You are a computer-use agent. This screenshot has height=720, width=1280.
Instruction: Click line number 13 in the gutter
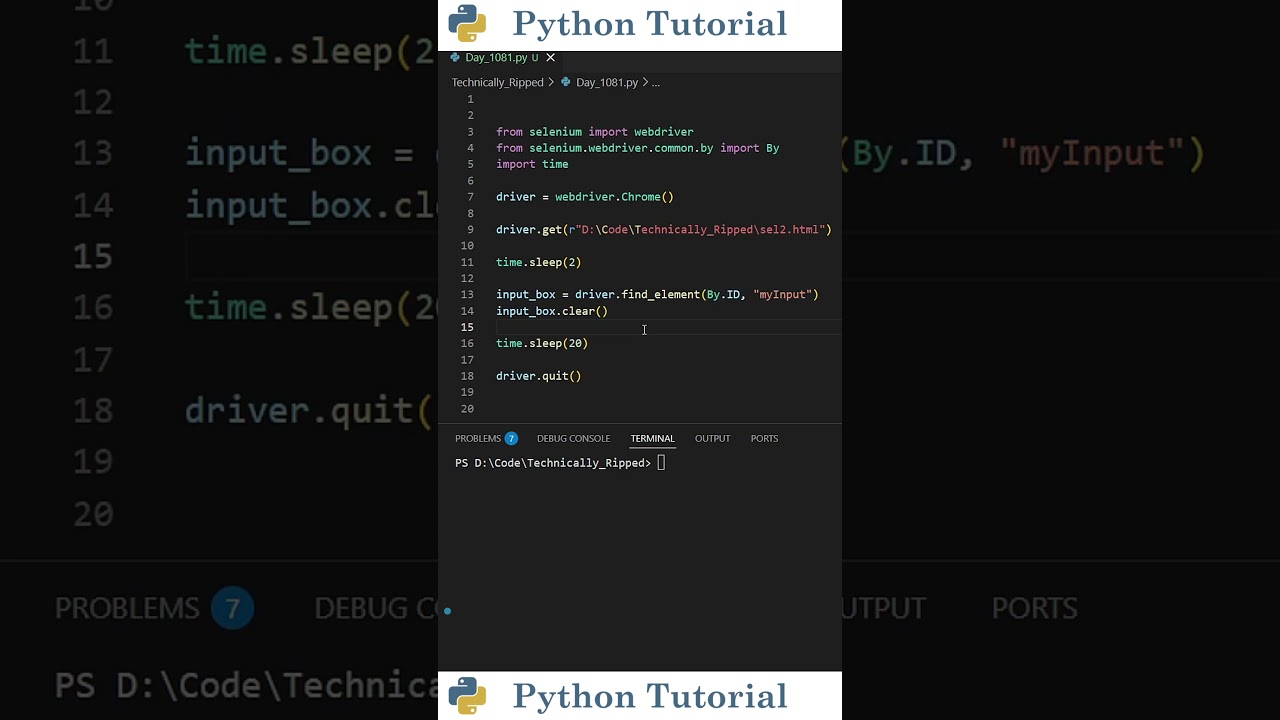467,295
